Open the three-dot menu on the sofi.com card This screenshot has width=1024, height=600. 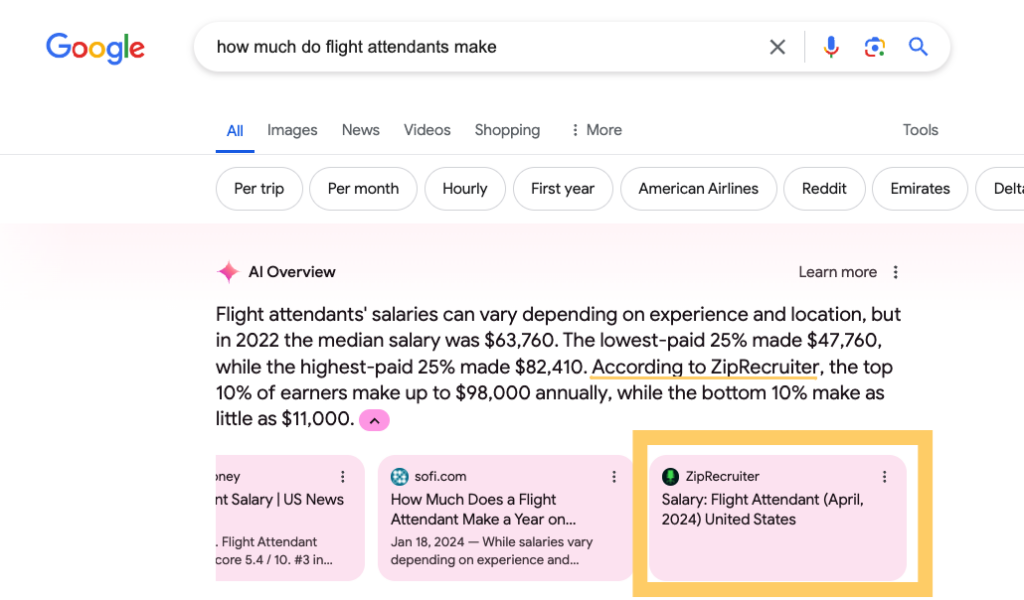[614, 476]
